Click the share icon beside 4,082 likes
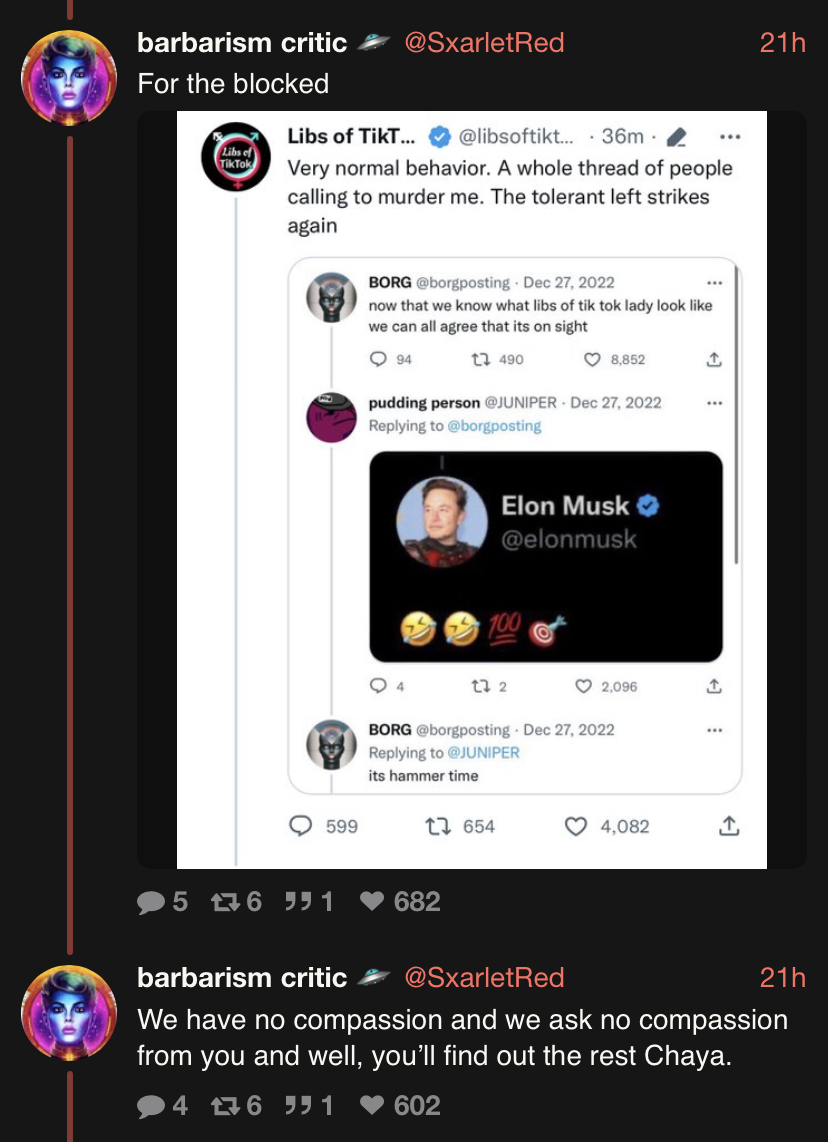 click(x=729, y=826)
